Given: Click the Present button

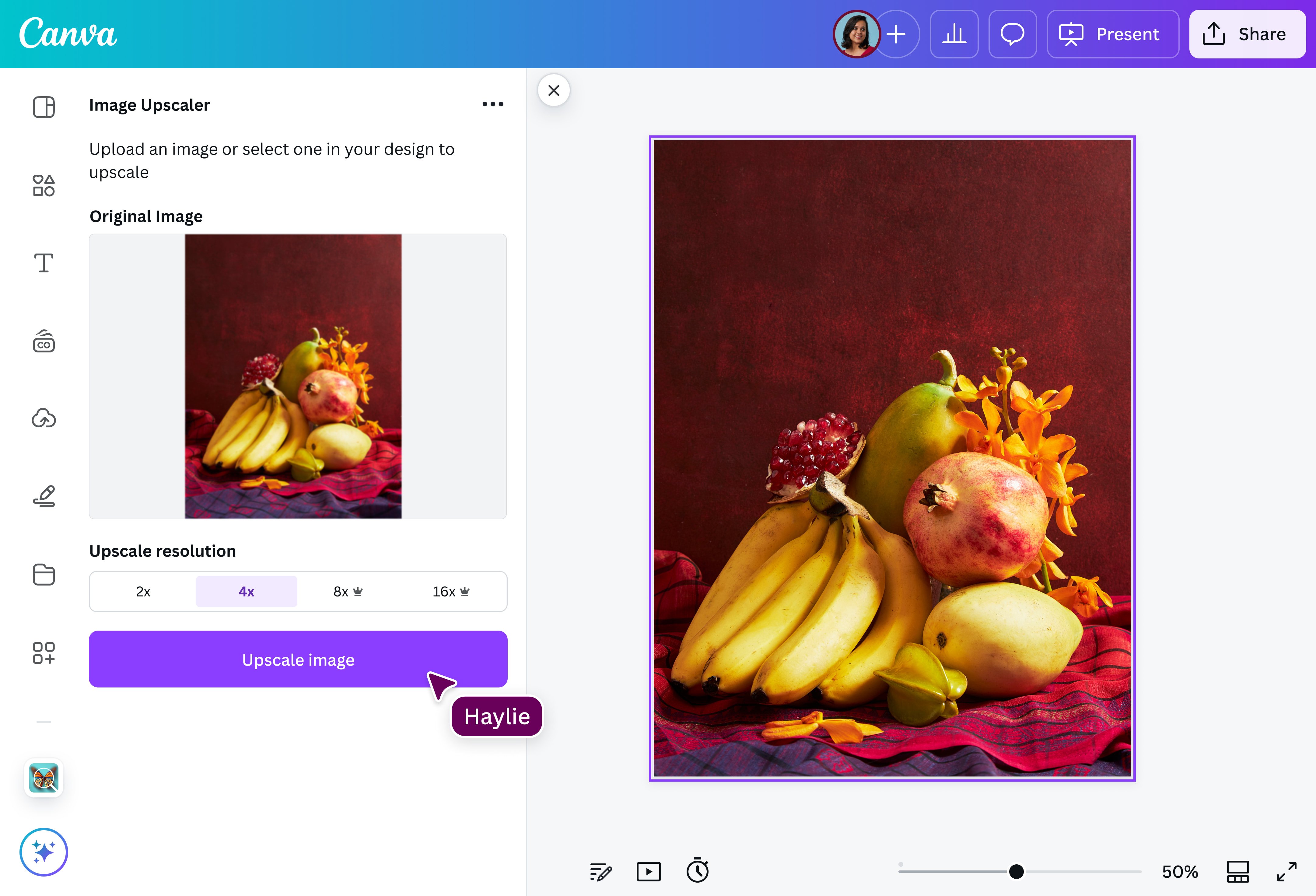Looking at the screenshot, I should pos(1112,34).
